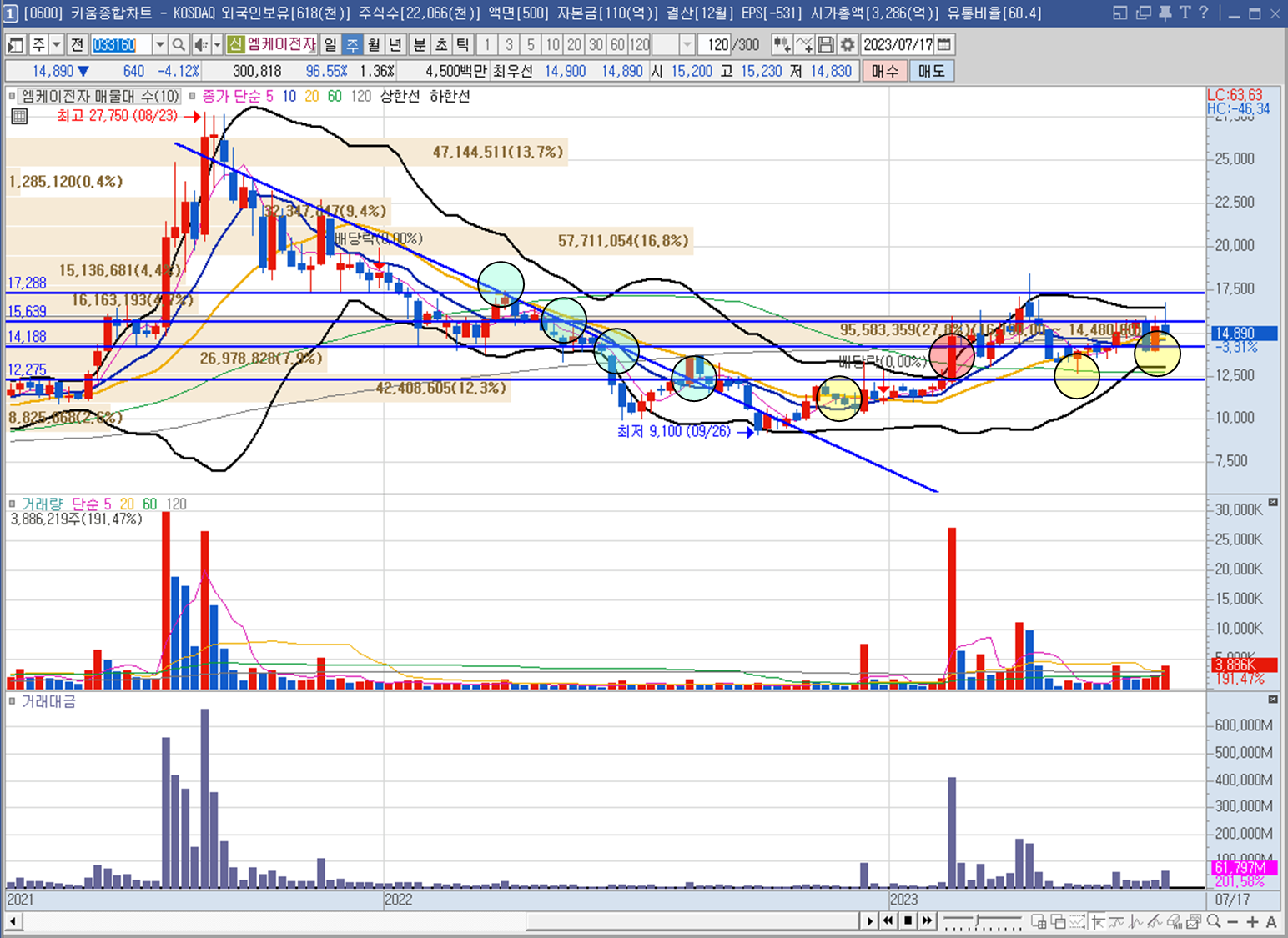Open the stock code search magnifier
This screenshot has height=938, width=1288.
tap(179, 44)
